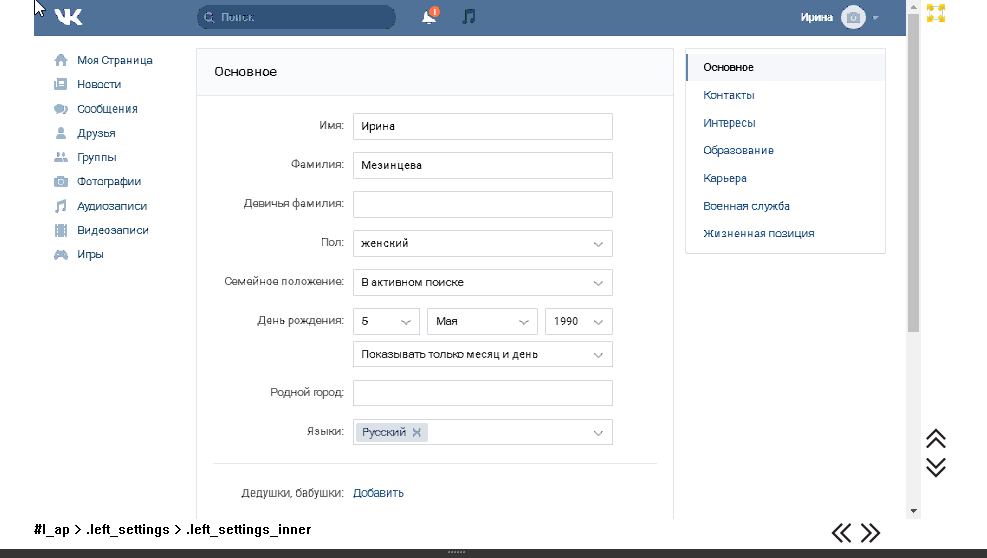Switch to the Контакты section tab

click(729, 95)
